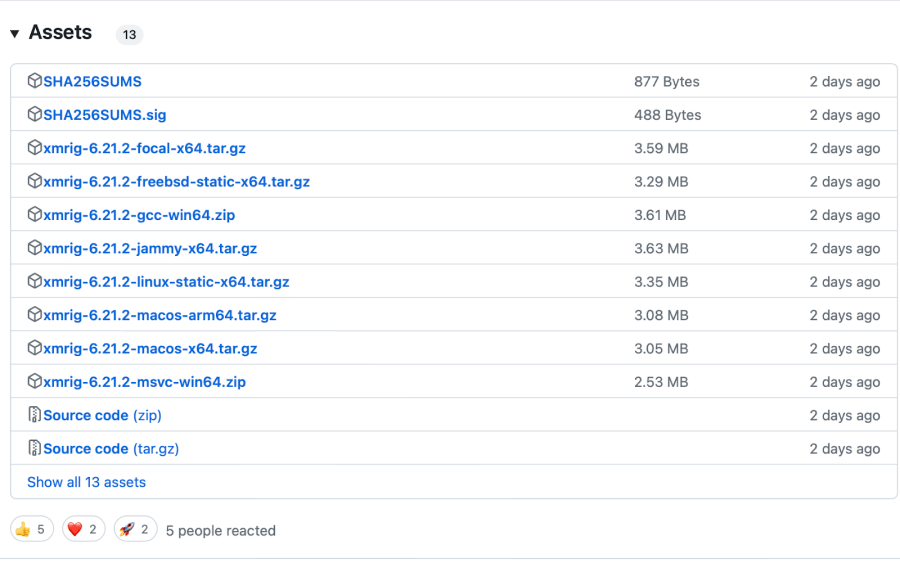
Task: Click package icon for gcc-win64 zip
Action: (35, 215)
